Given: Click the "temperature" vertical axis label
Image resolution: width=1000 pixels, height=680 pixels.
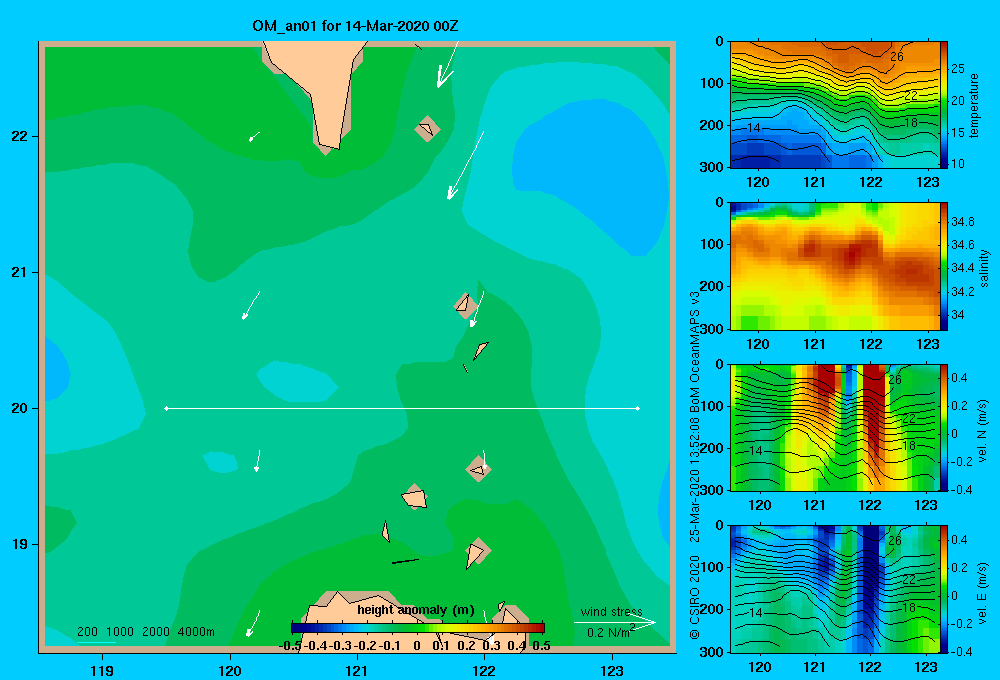Looking at the screenshot, I should [x=974, y=105].
